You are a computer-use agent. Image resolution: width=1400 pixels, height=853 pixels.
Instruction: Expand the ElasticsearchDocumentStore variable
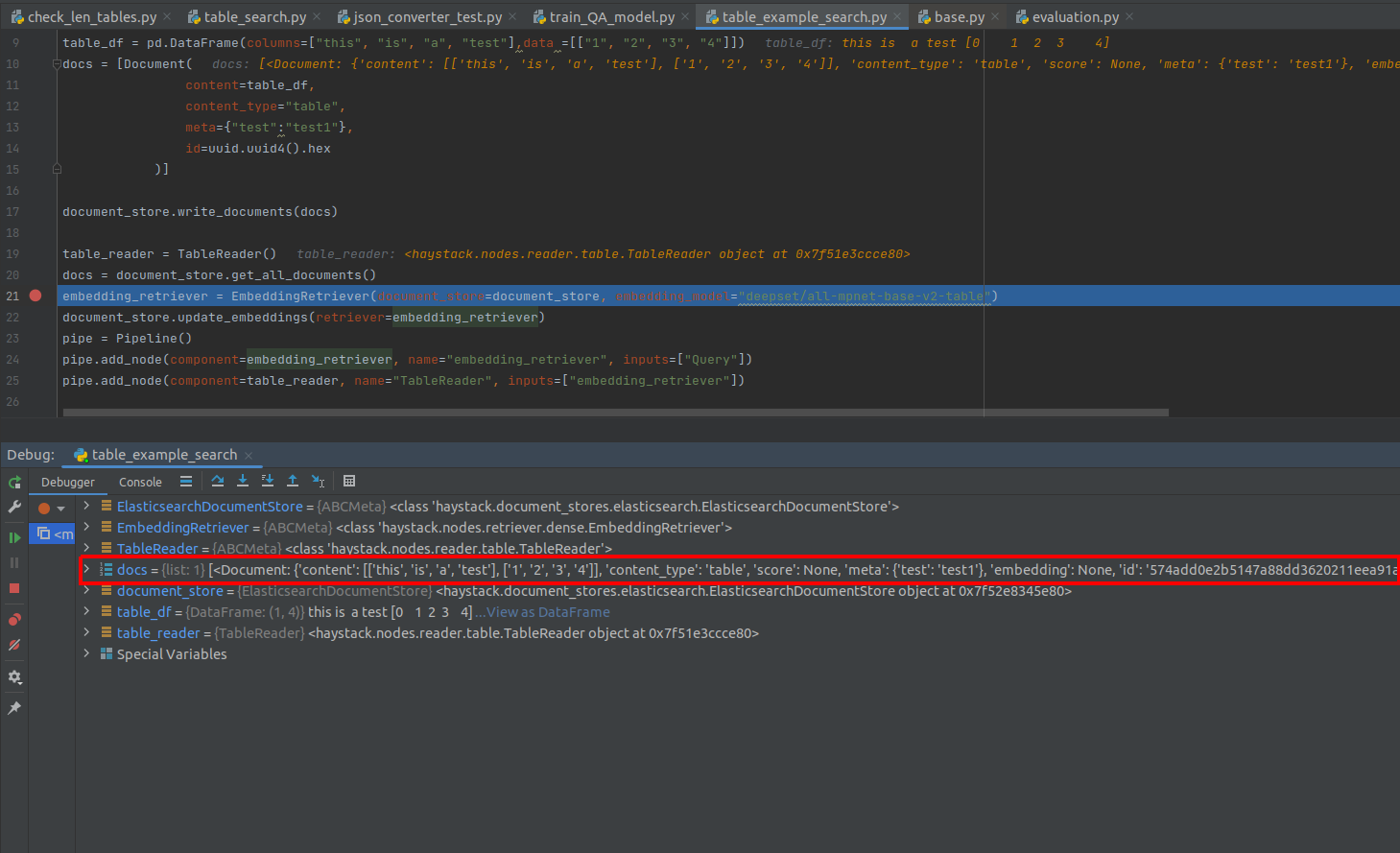click(86, 506)
